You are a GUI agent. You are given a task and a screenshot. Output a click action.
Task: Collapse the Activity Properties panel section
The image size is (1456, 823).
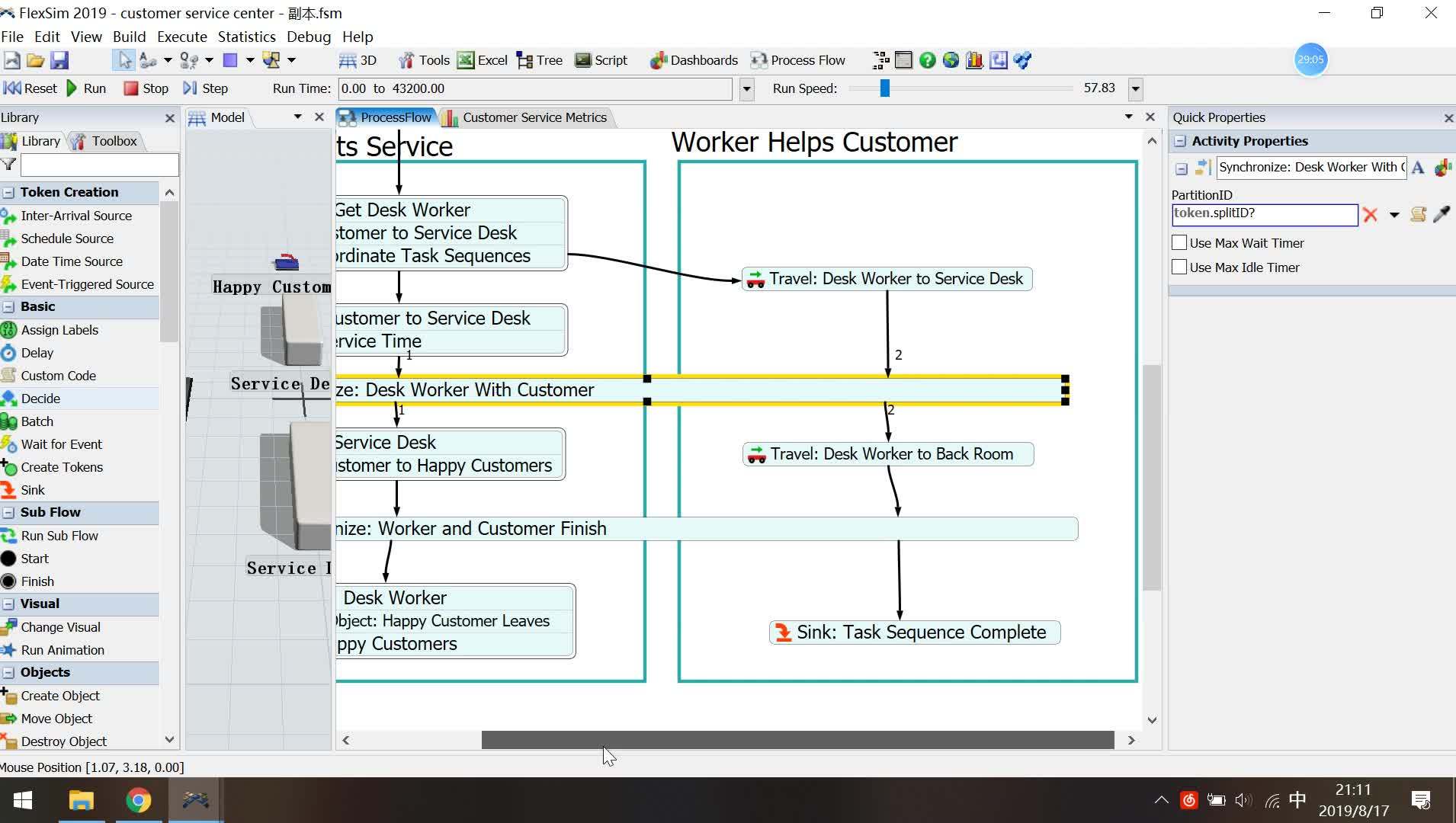tap(1180, 142)
